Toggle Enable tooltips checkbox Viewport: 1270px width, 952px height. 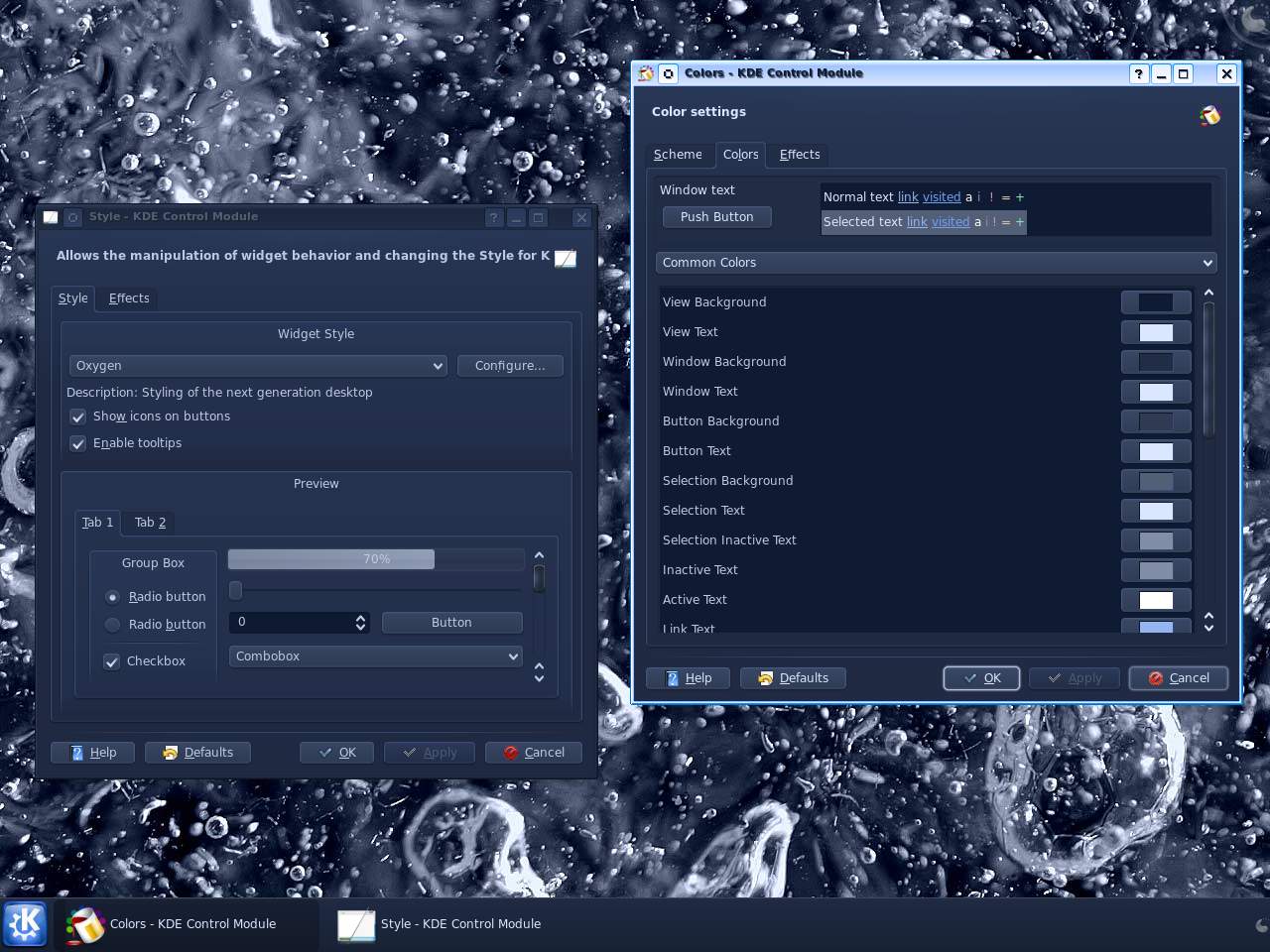coord(77,443)
